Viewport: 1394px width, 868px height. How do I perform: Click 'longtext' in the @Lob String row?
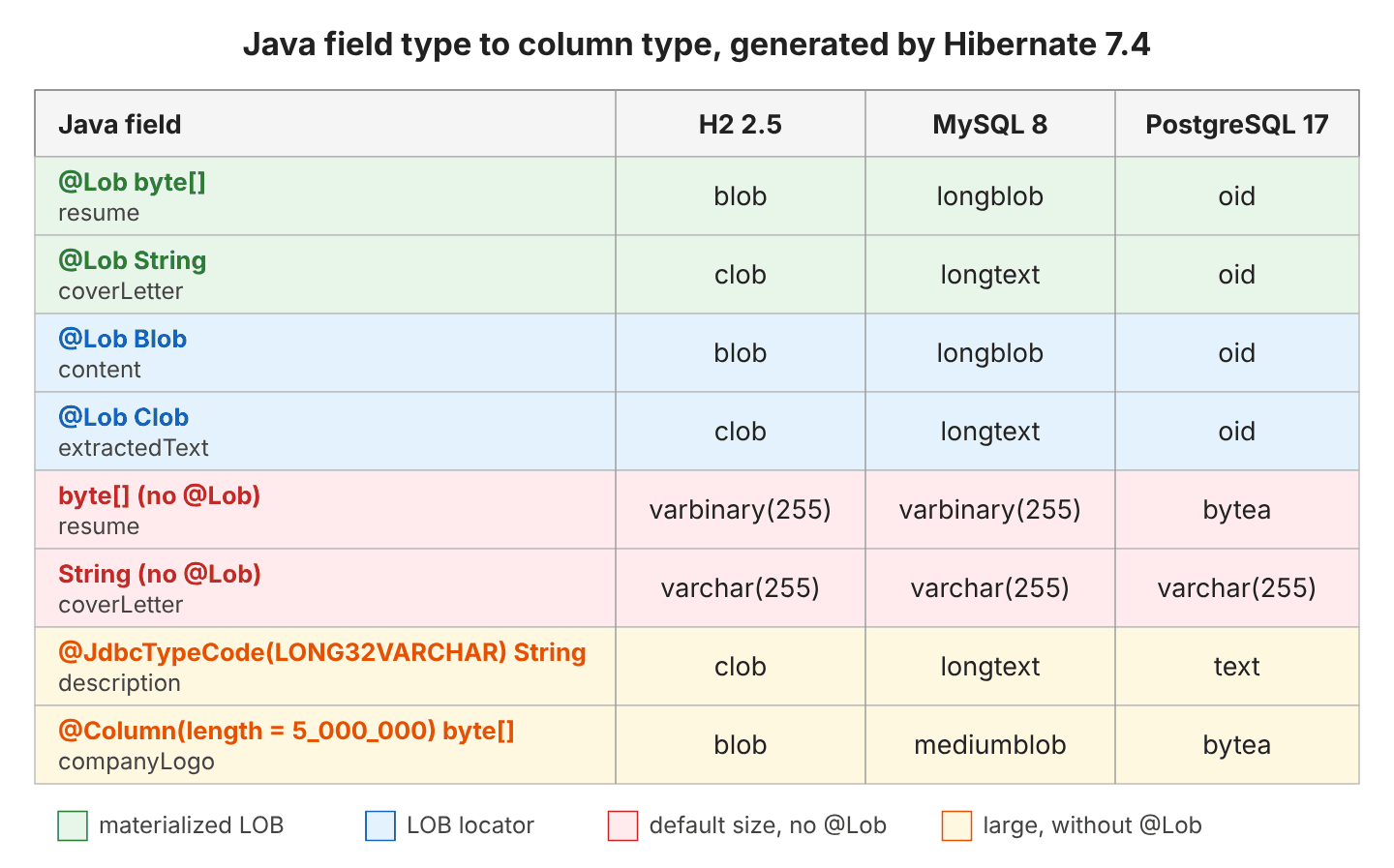(x=990, y=275)
